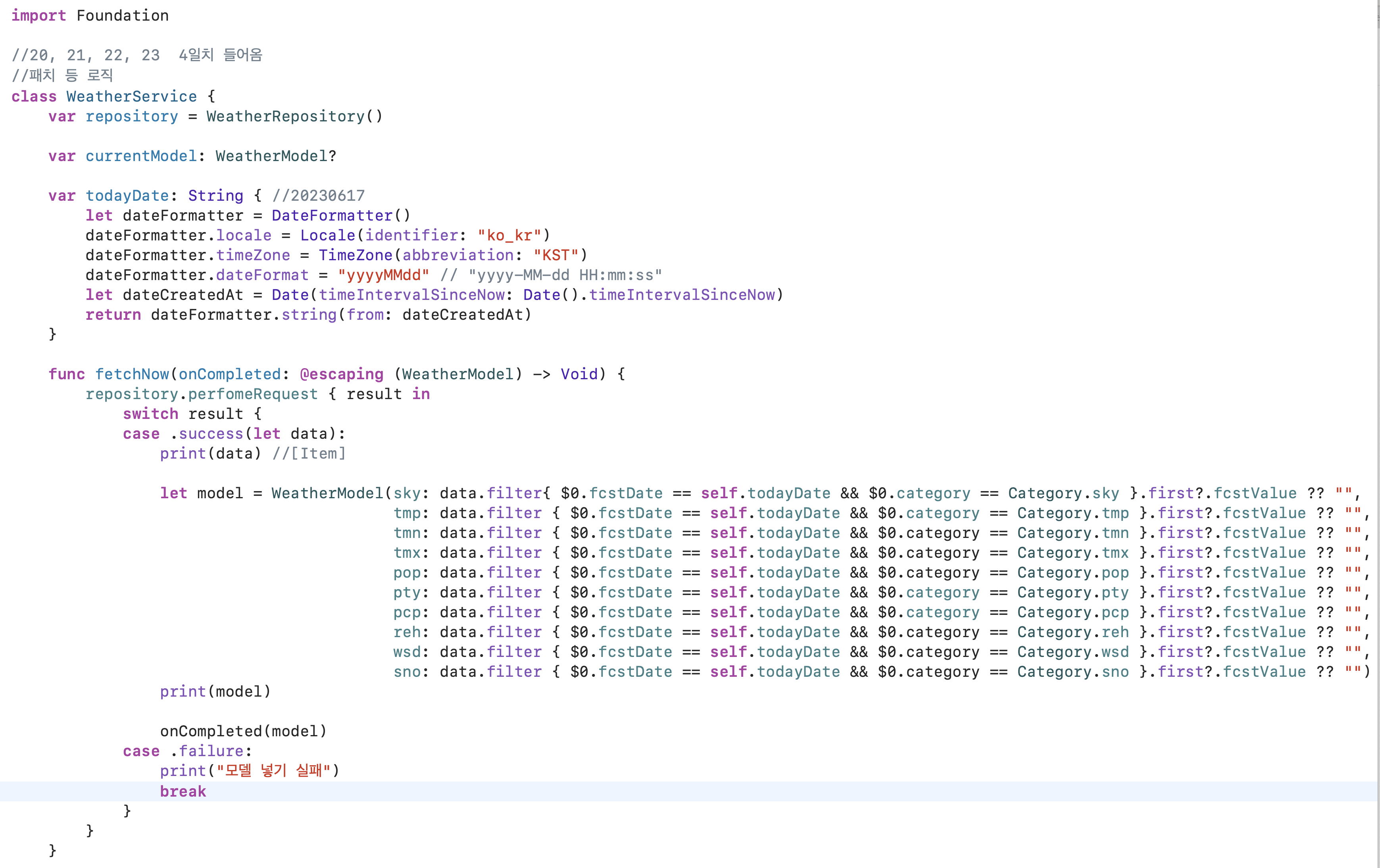Click 'Category.pcp' in the pcp line
The image size is (1380, 868).
(x=1073, y=612)
